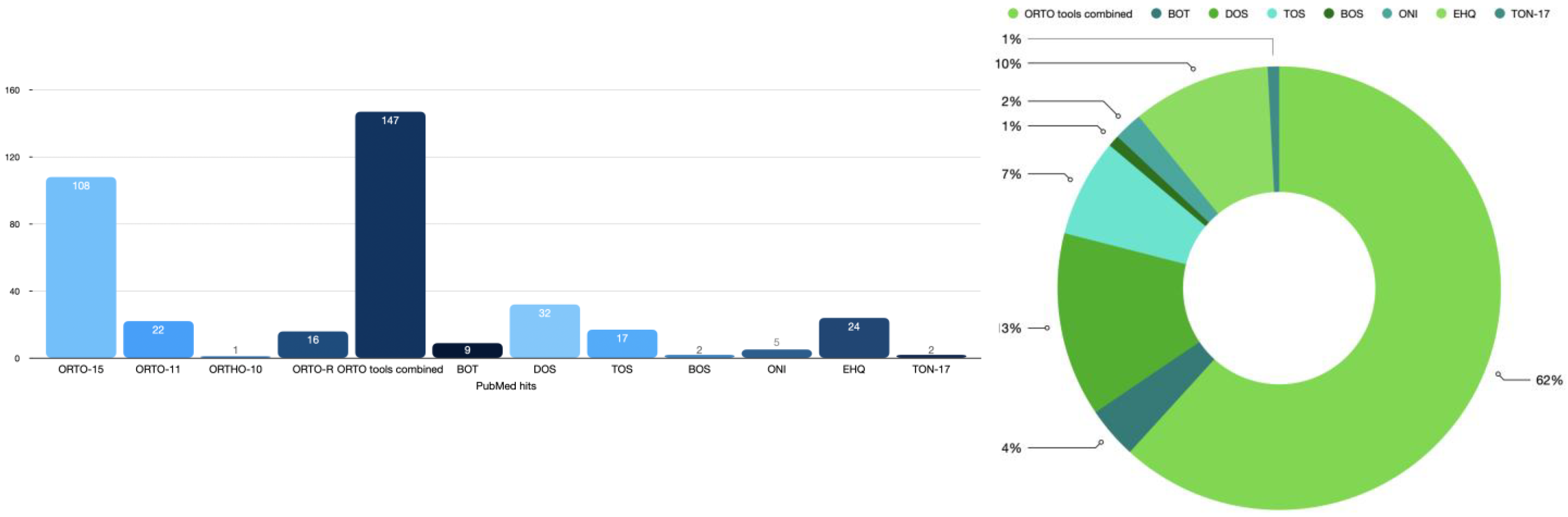Select the BOS legend color marker
The height and width of the screenshot is (517, 1568).
[1329, 13]
